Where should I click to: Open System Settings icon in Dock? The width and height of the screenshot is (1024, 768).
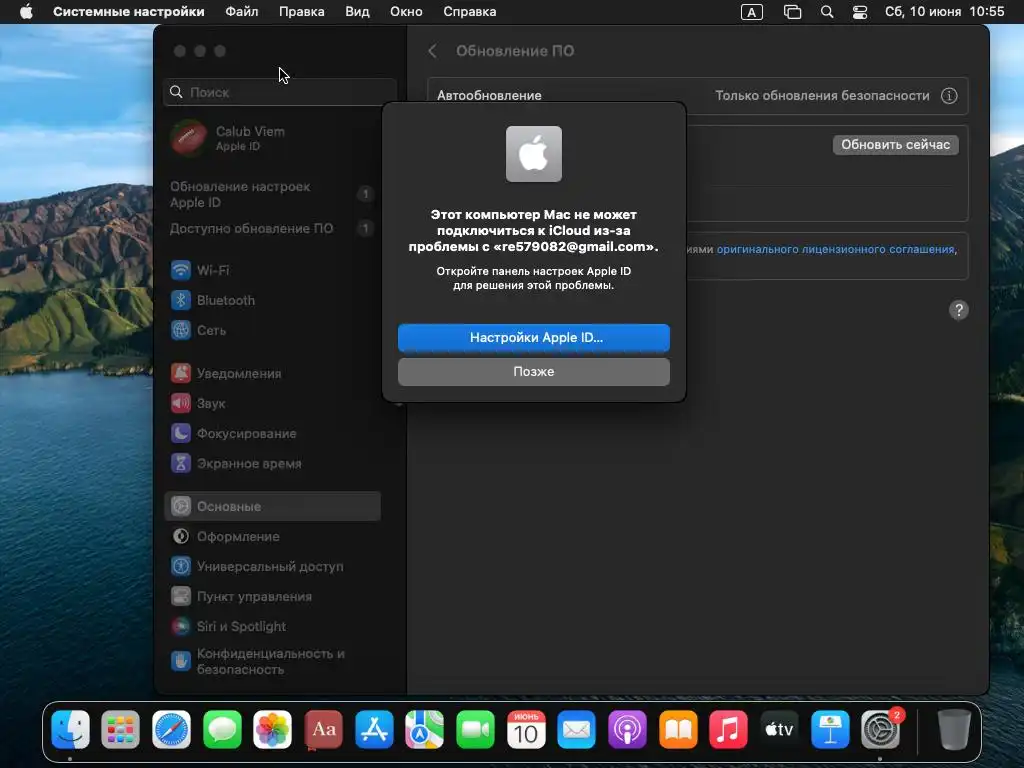880,729
